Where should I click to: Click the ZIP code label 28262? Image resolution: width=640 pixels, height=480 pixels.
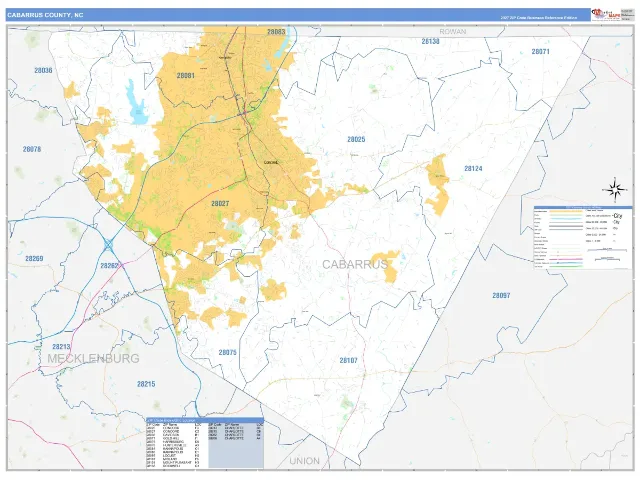pos(109,266)
